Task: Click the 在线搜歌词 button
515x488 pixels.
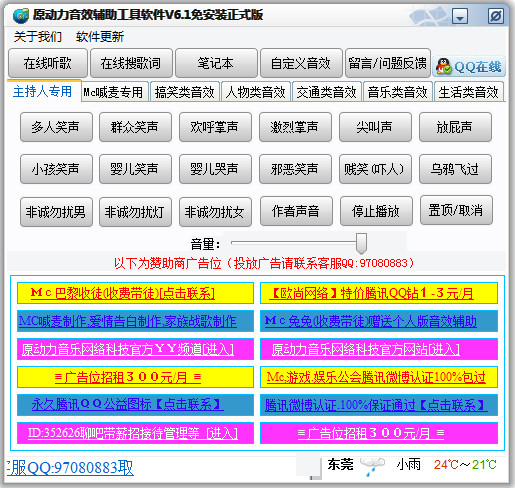Action: click(131, 63)
